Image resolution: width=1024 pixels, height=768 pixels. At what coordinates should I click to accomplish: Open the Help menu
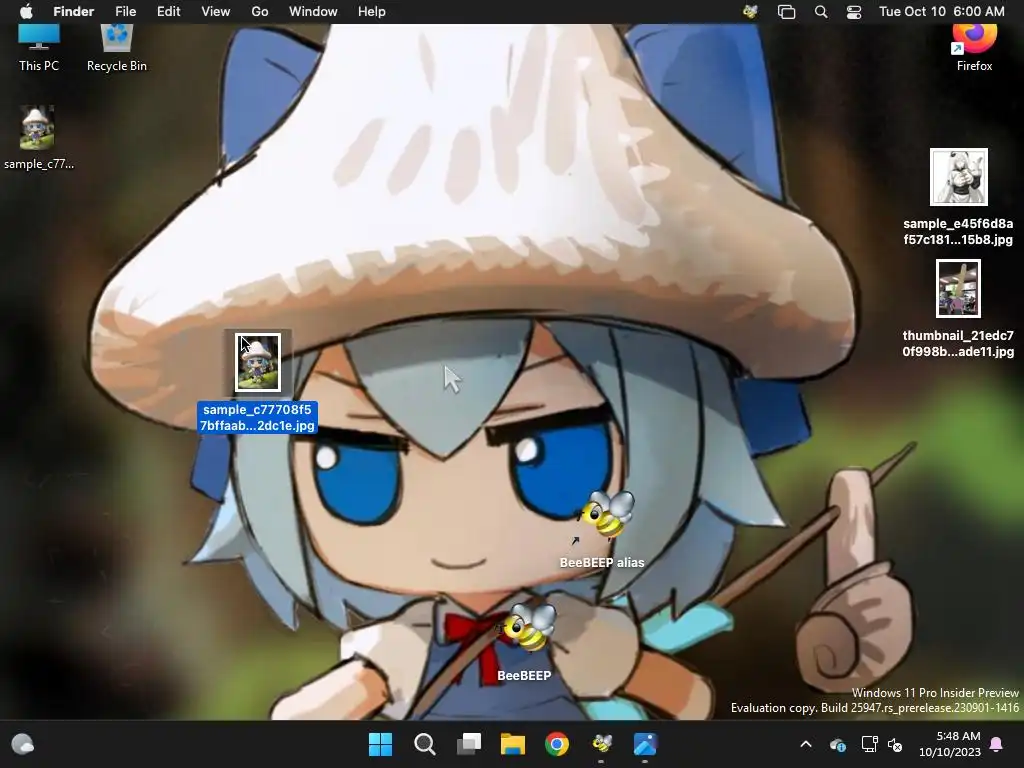(x=372, y=12)
